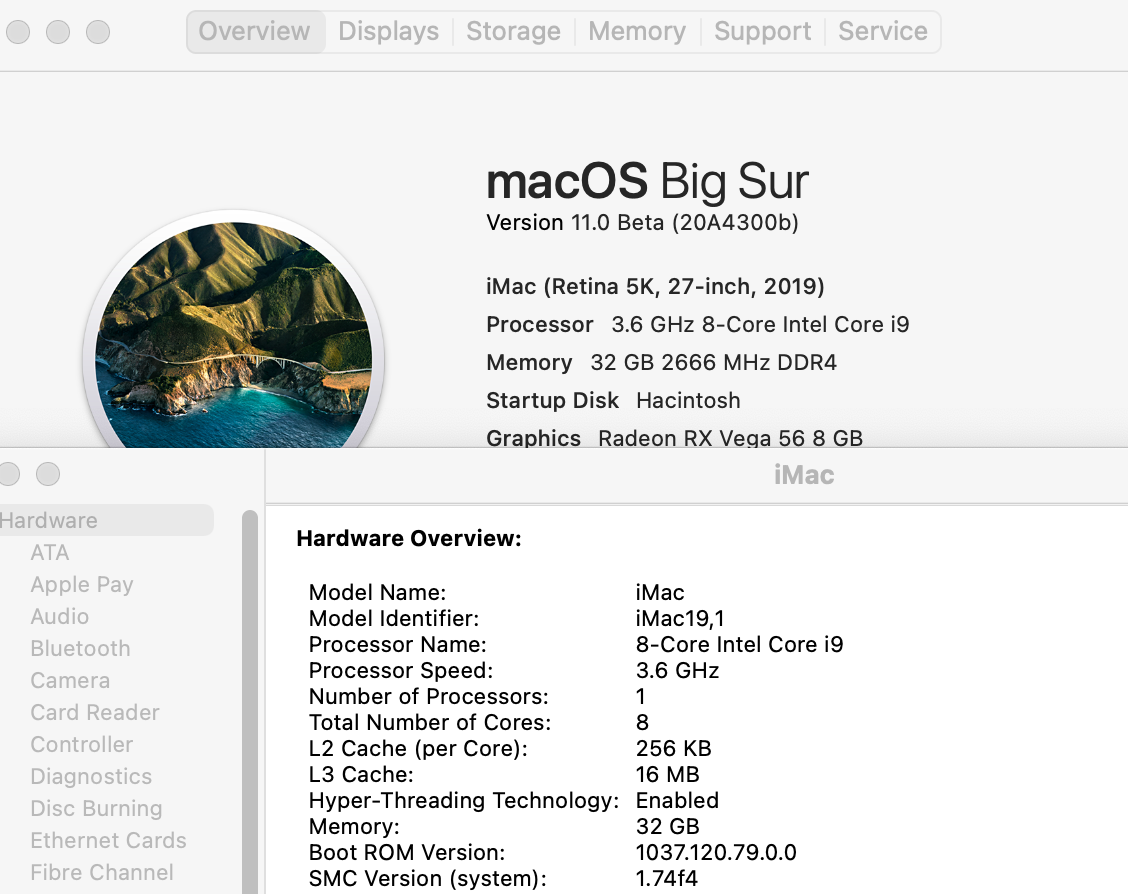Click the Hacintosh startup disk value

click(688, 401)
